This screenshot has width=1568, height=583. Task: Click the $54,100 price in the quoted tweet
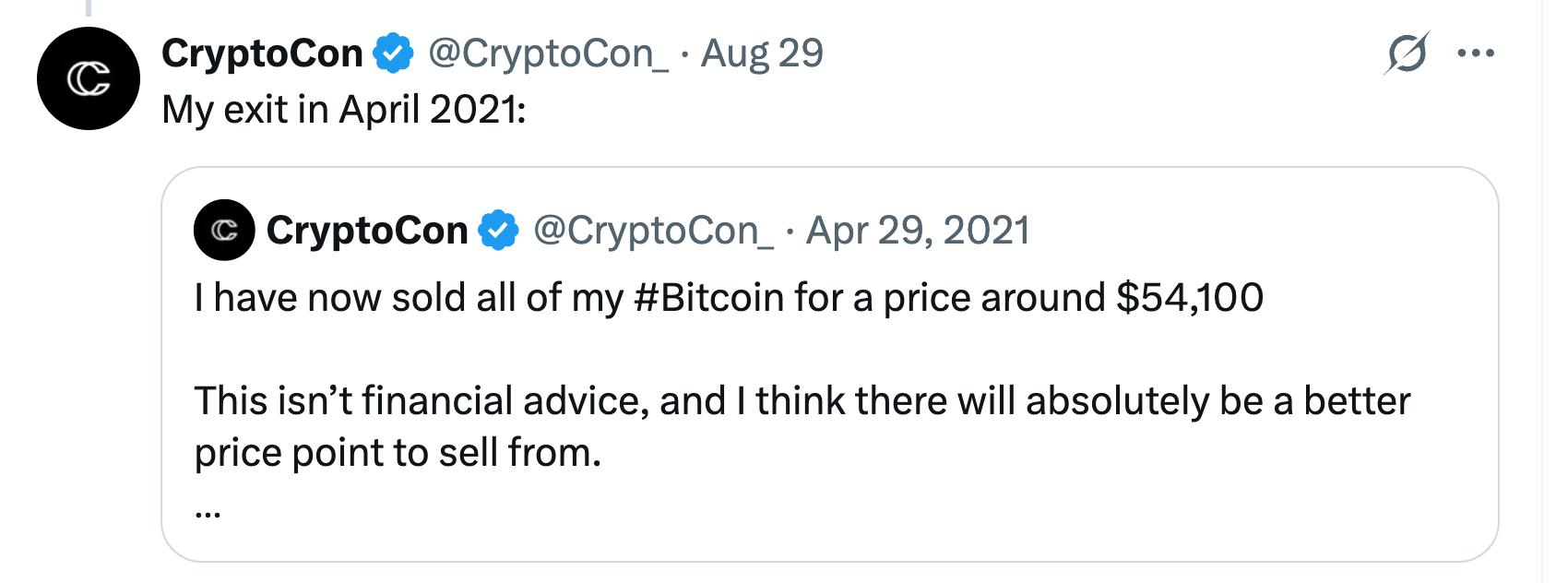[x=1190, y=298]
